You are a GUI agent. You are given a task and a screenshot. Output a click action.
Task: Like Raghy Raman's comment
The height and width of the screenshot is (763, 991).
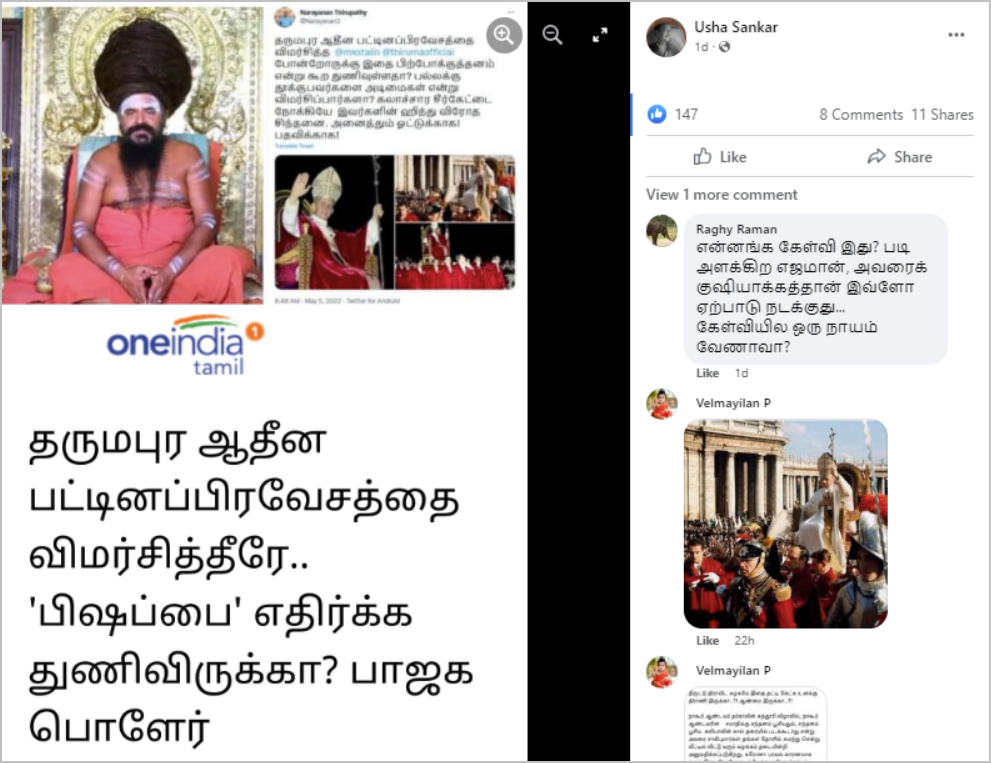pyautogui.click(x=707, y=373)
